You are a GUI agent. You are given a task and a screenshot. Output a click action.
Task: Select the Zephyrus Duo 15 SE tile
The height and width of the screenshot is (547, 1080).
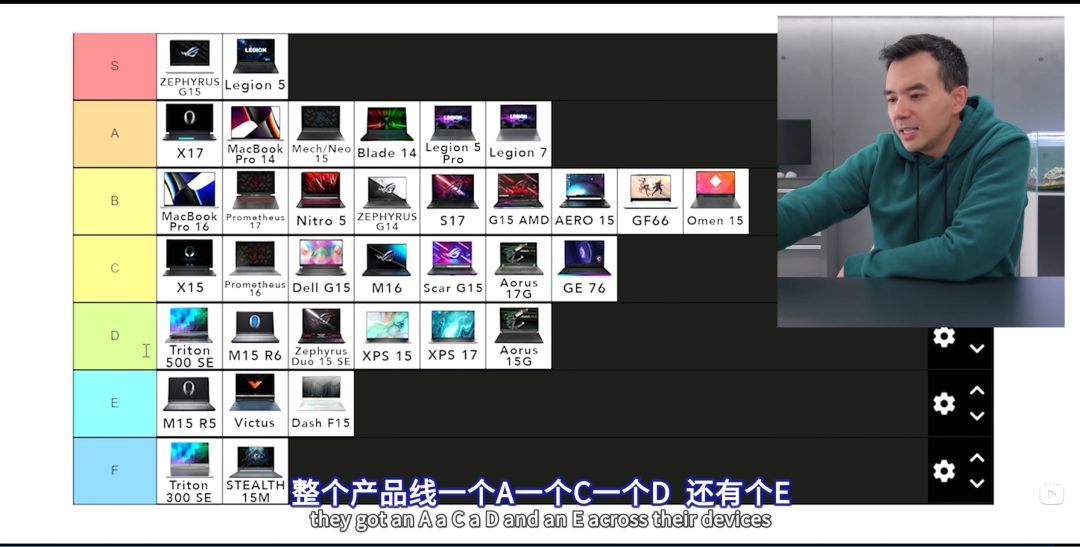pyautogui.click(x=321, y=336)
